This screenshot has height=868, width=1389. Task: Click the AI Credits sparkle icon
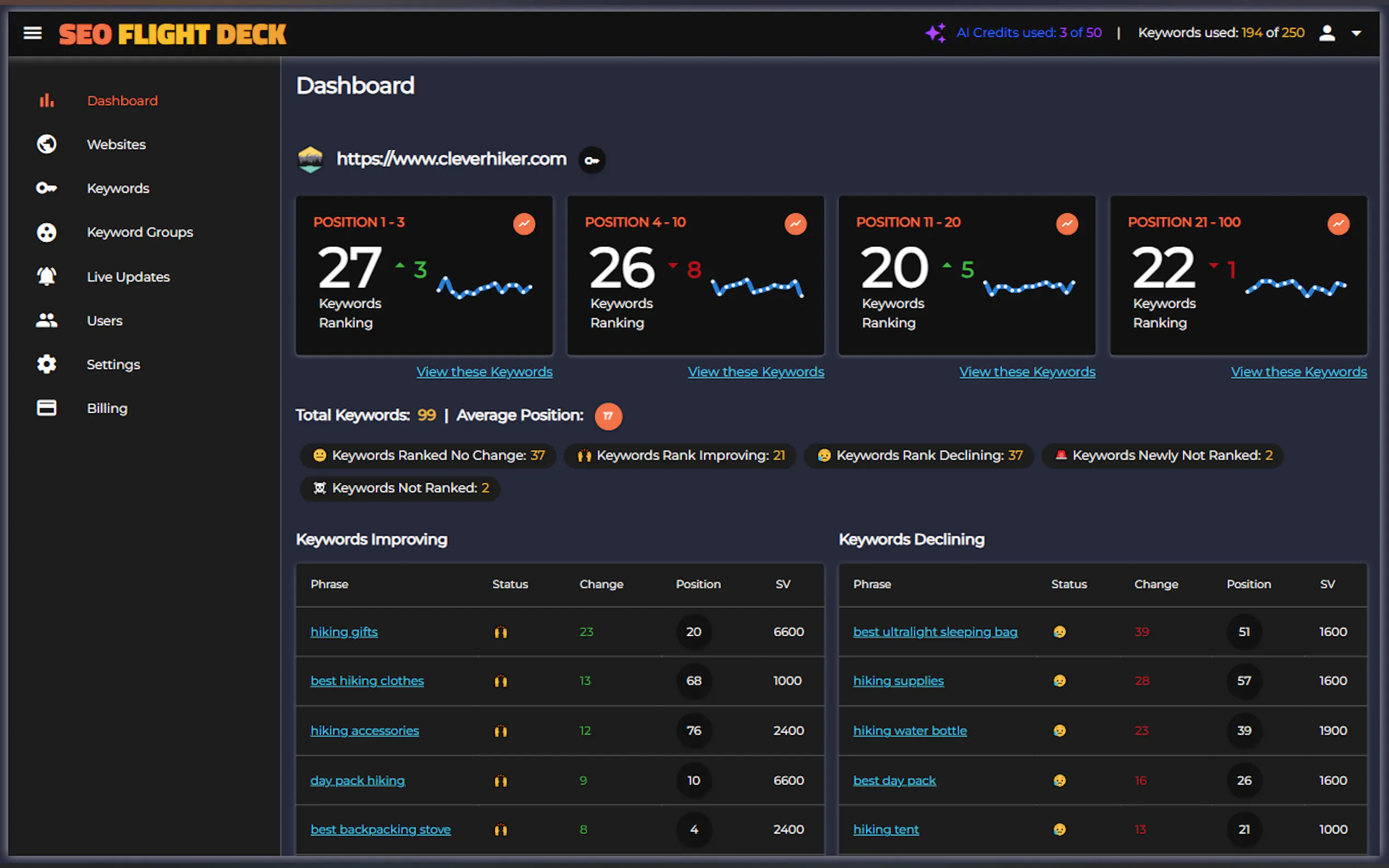coord(935,33)
